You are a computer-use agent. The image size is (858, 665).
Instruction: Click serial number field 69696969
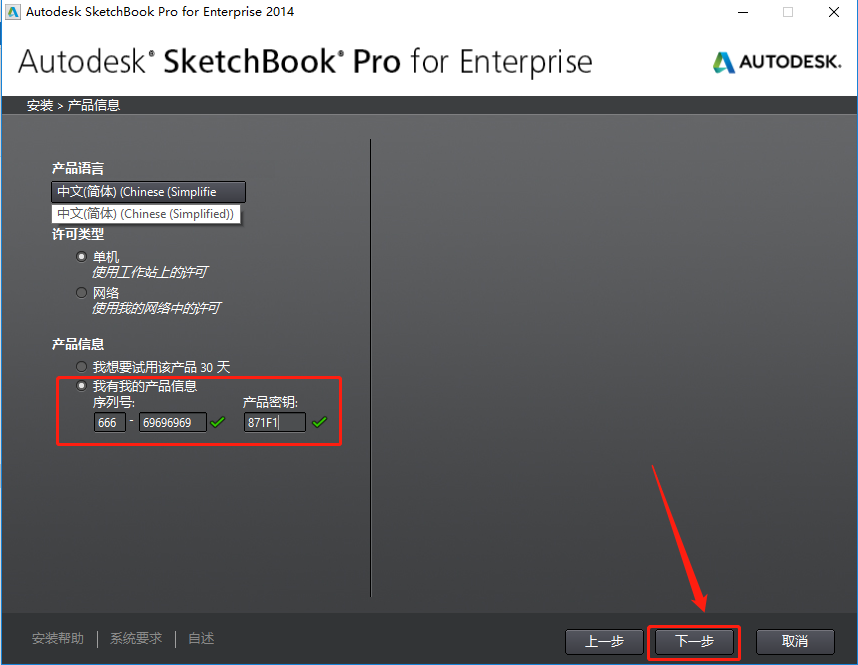click(x=172, y=422)
